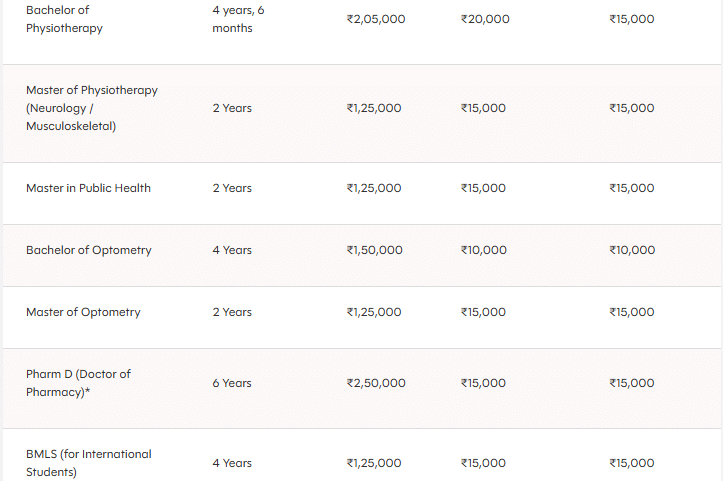
Task: Click the BMLS (for International Students) label
Action: 89,463
